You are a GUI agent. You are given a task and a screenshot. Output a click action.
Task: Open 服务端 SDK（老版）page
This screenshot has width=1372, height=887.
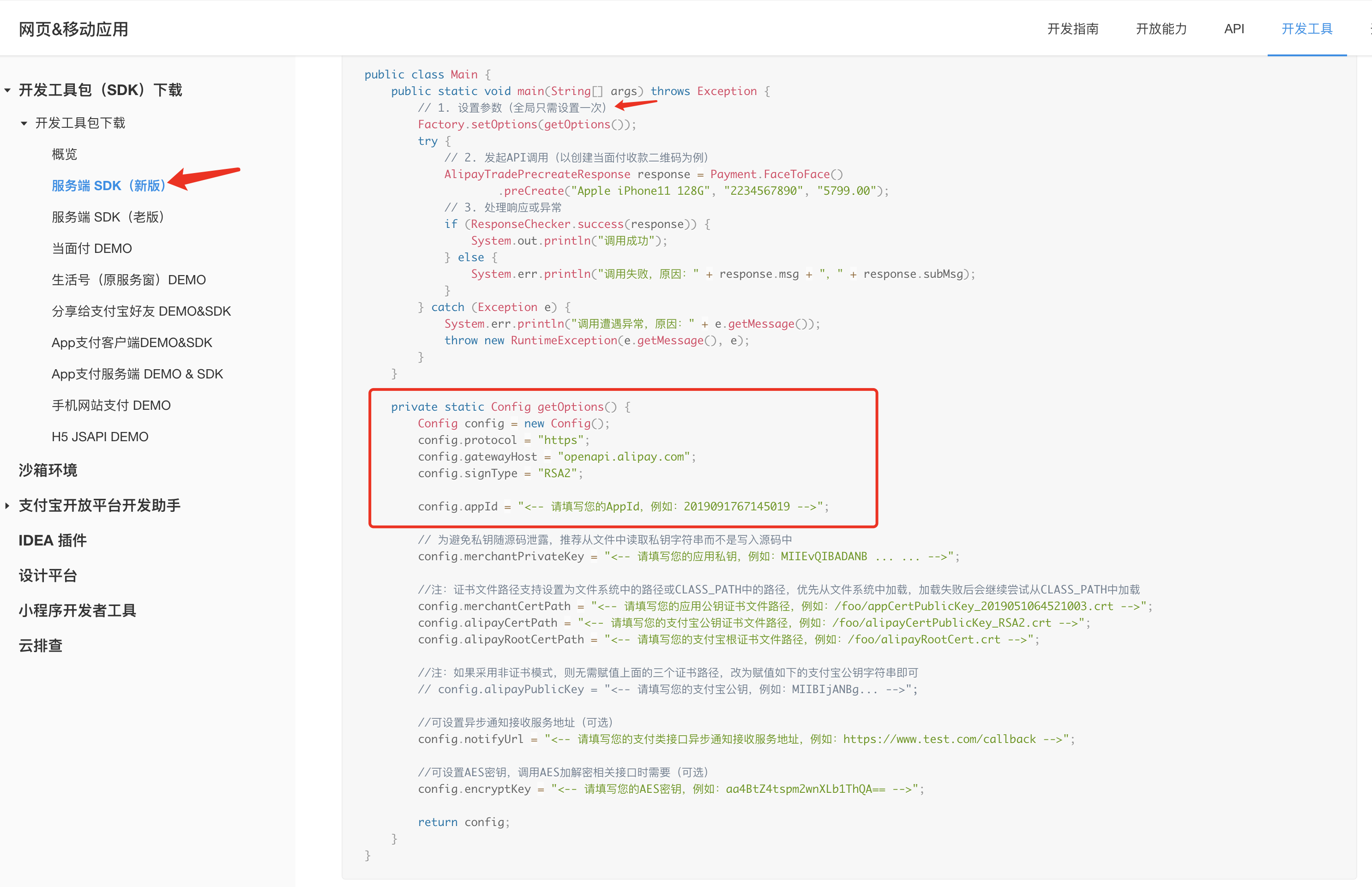coord(108,217)
